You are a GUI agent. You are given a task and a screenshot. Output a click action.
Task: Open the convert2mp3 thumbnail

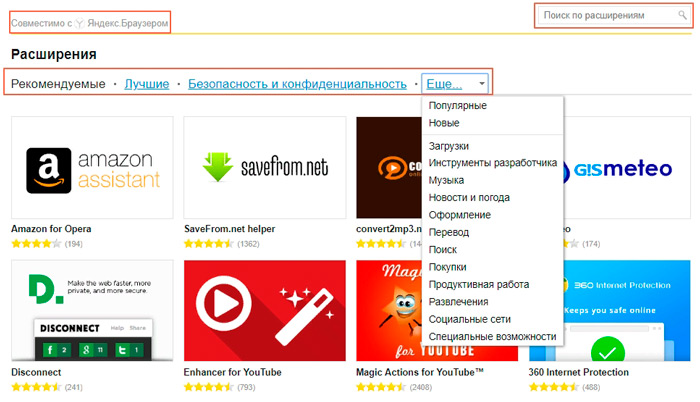389,168
